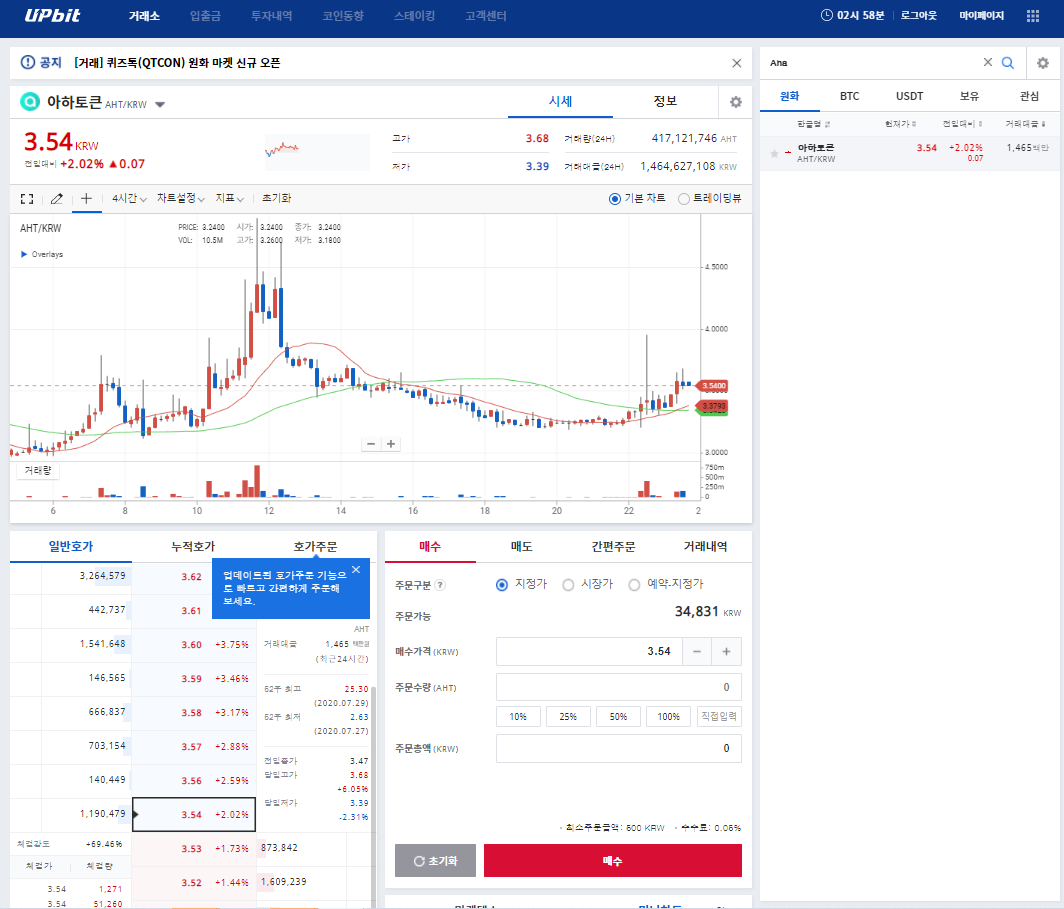This screenshot has height=909, width=1064.
Task: Select 시장가 order type
Action: coord(568,585)
